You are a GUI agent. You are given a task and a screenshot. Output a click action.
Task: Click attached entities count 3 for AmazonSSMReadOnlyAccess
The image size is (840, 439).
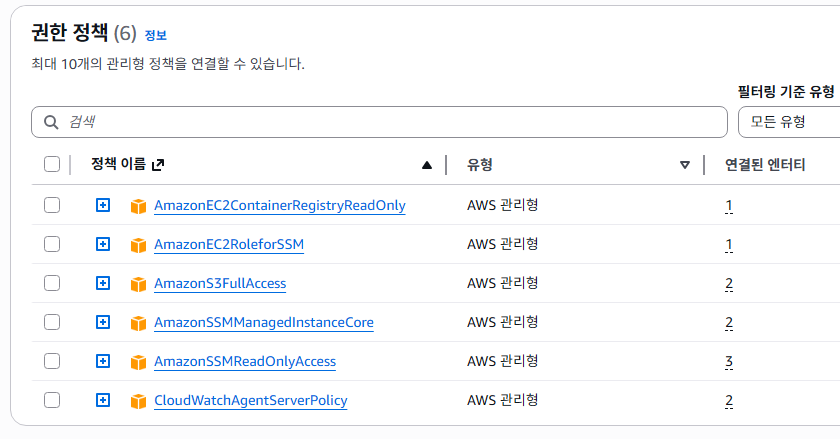729,362
